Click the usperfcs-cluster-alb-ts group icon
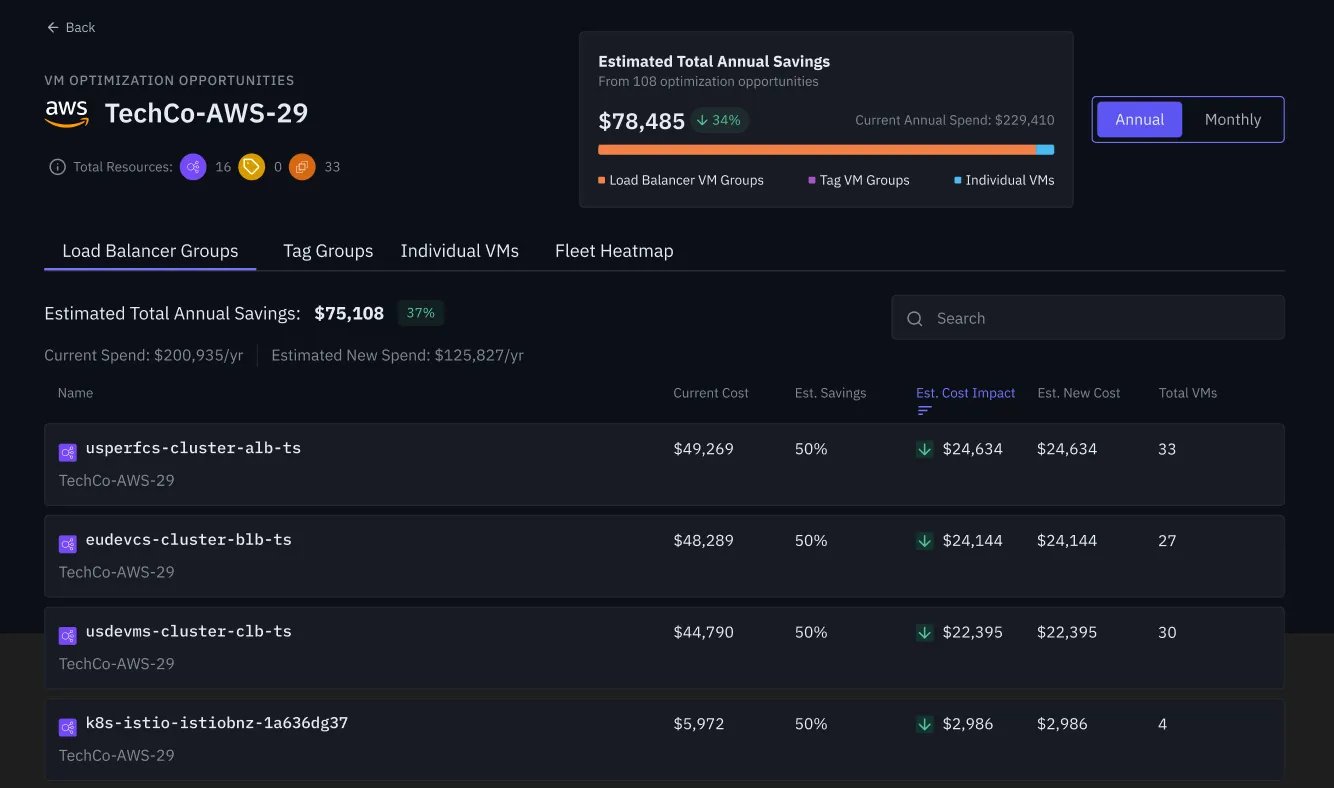The height and width of the screenshot is (788, 1334). (x=68, y=453)
